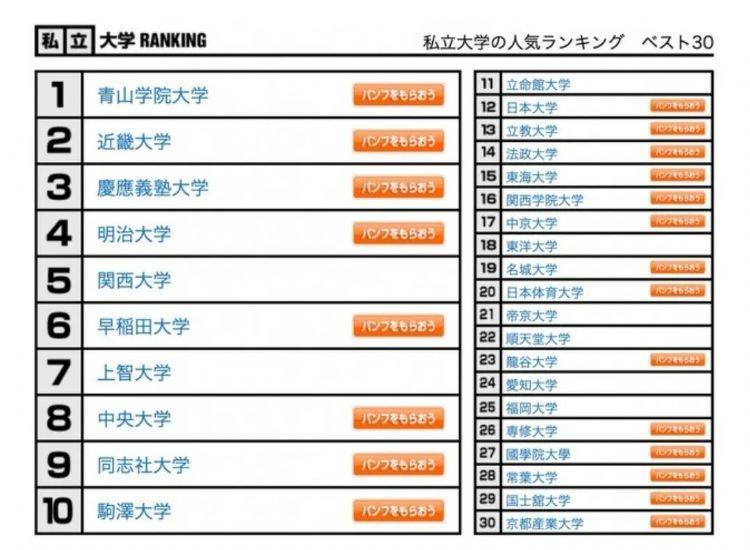This screenshot has height=550, width=750.
Task: Click the pamphlet button beside 龍谷大学
Action: tap(677, 360)
